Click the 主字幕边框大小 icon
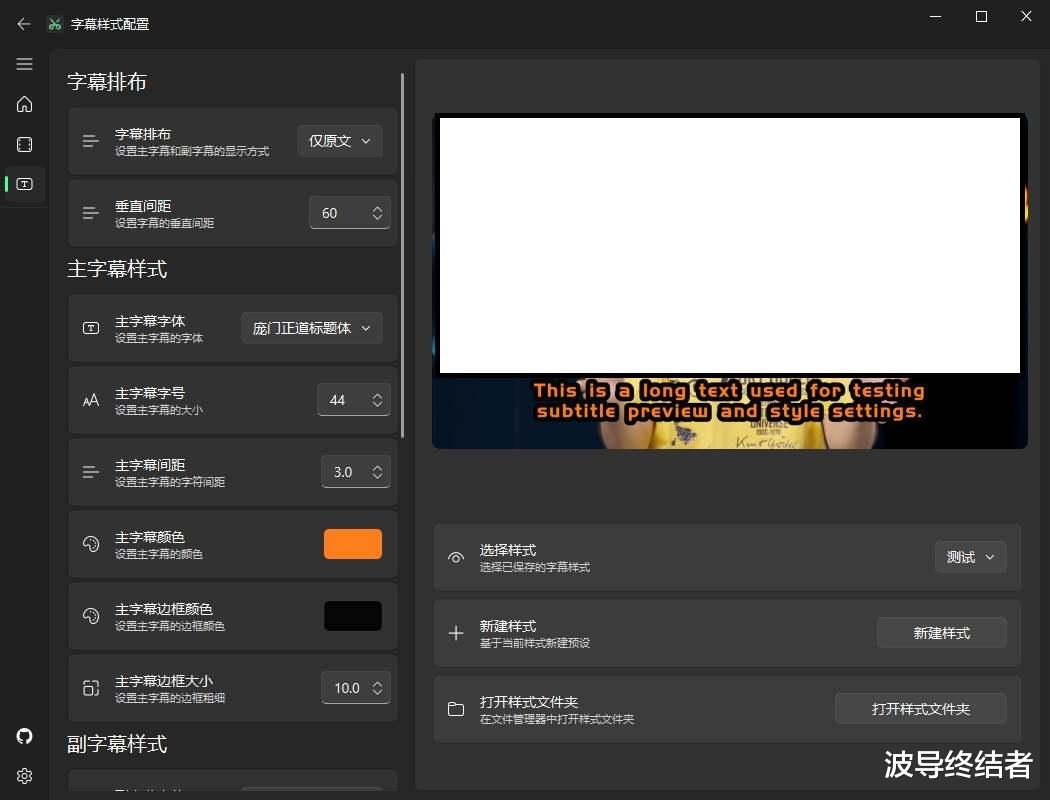The width and height of the screenshot is (1050, 800). (x=90, y=688)
